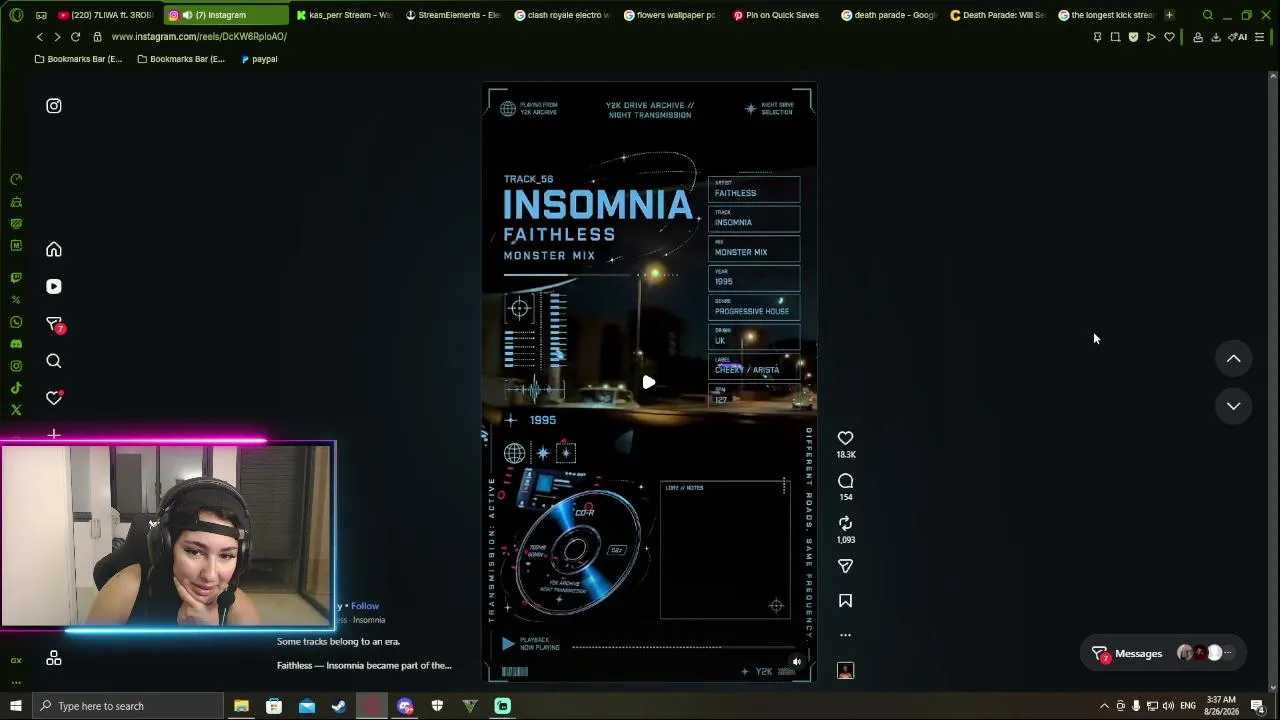Open Instagram panel in the browser sidebar
1280x720 pixels.
pos(16,366)
